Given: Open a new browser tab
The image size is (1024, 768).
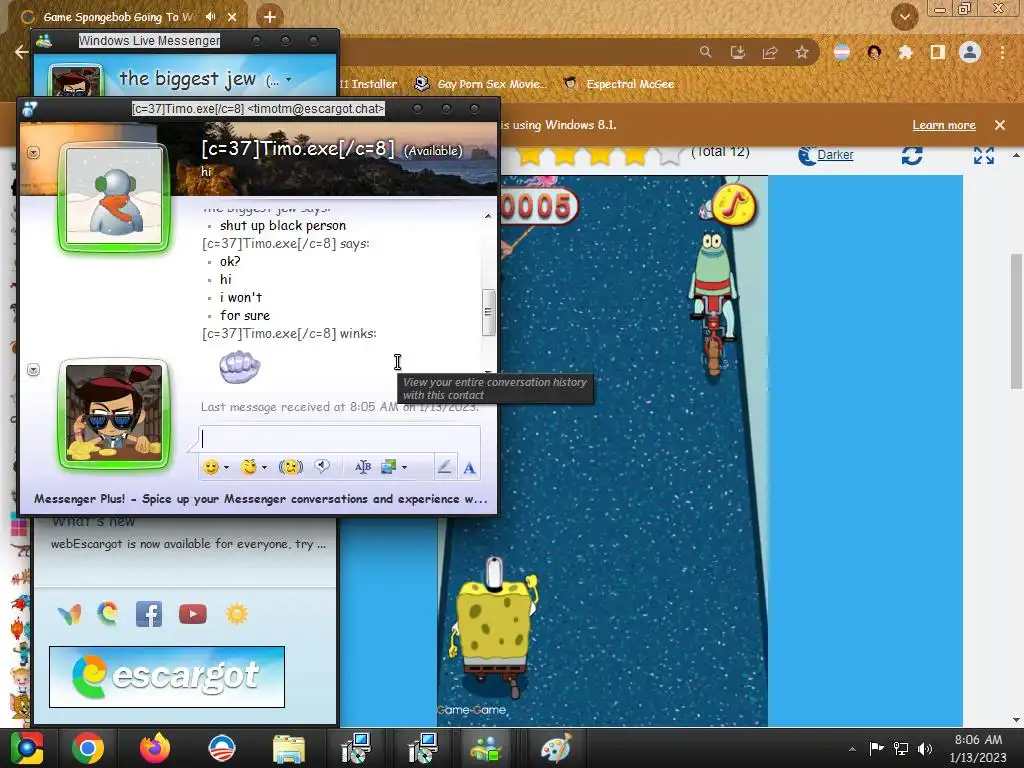Looking at the screenshot, I should 270,17.
